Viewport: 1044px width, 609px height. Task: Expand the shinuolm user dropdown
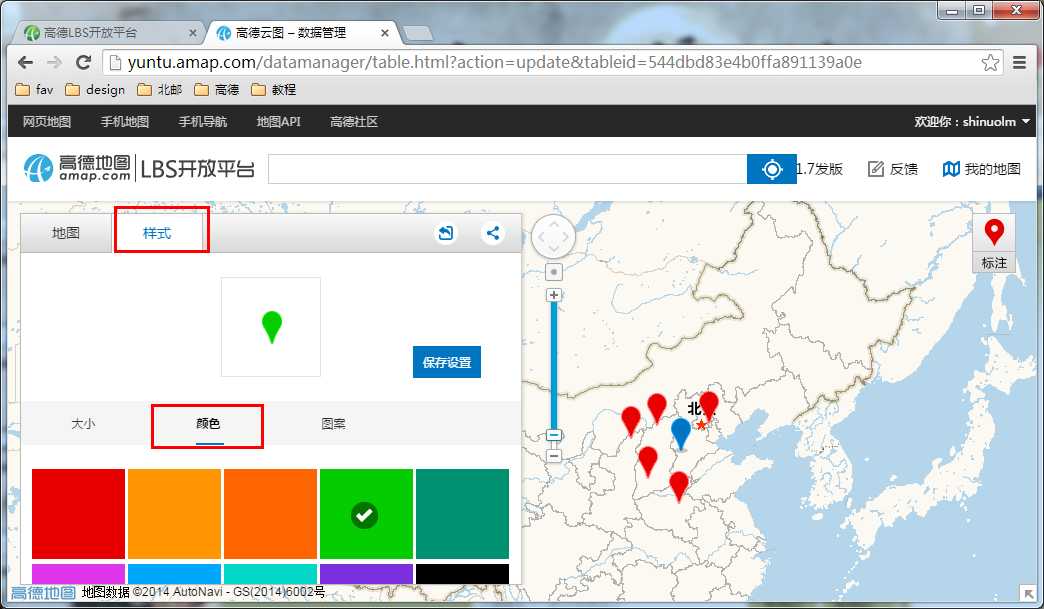(972, 122)
